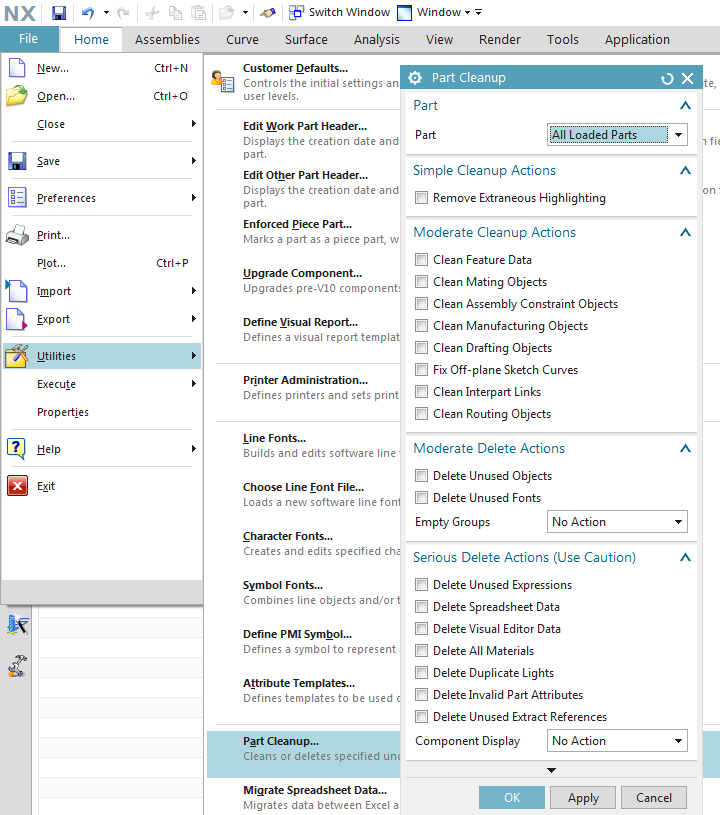The height and width of the screenshot is (815, 720).
Task: Switch to the Surface tab
Action: (306, 40)
